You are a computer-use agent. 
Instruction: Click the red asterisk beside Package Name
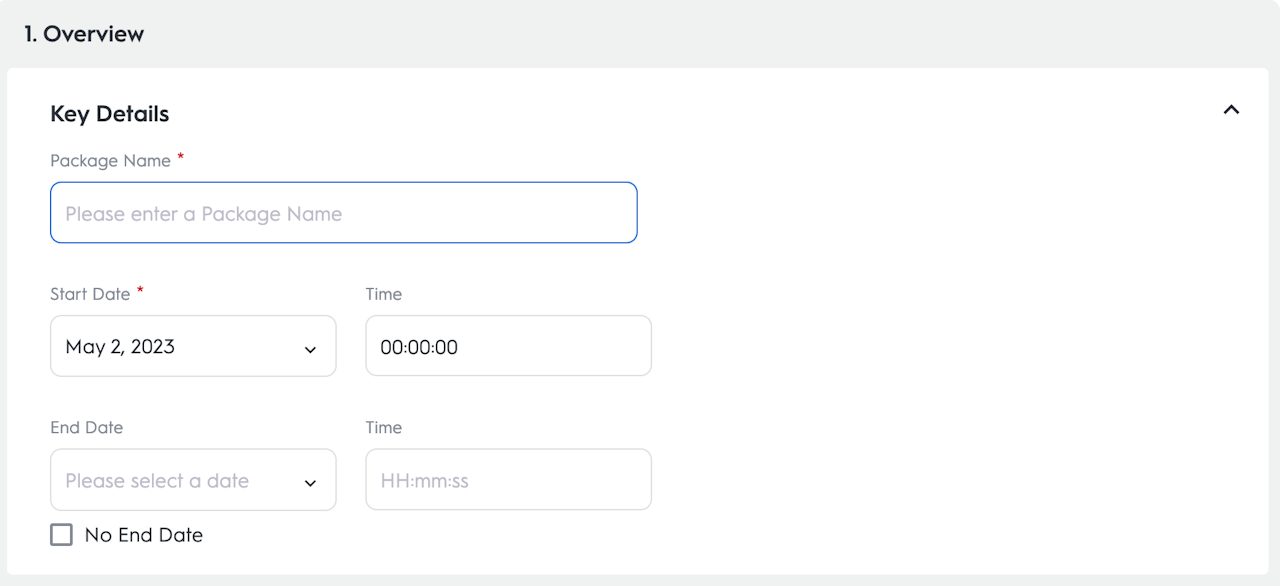click(x=181, y=158)
